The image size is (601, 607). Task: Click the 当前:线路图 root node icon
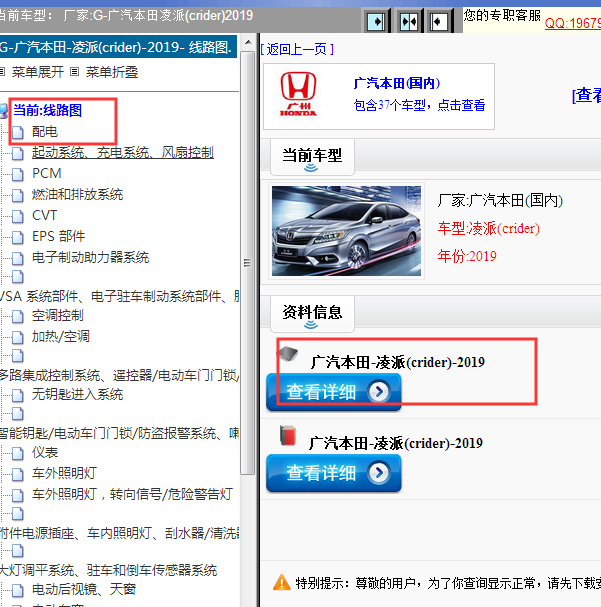coord(3,111)
